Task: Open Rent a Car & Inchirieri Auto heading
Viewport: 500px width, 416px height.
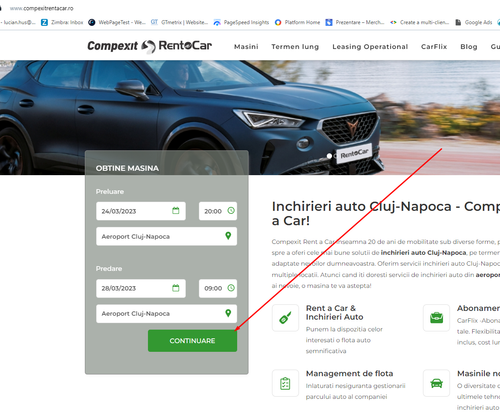Action: pos(335,312)
